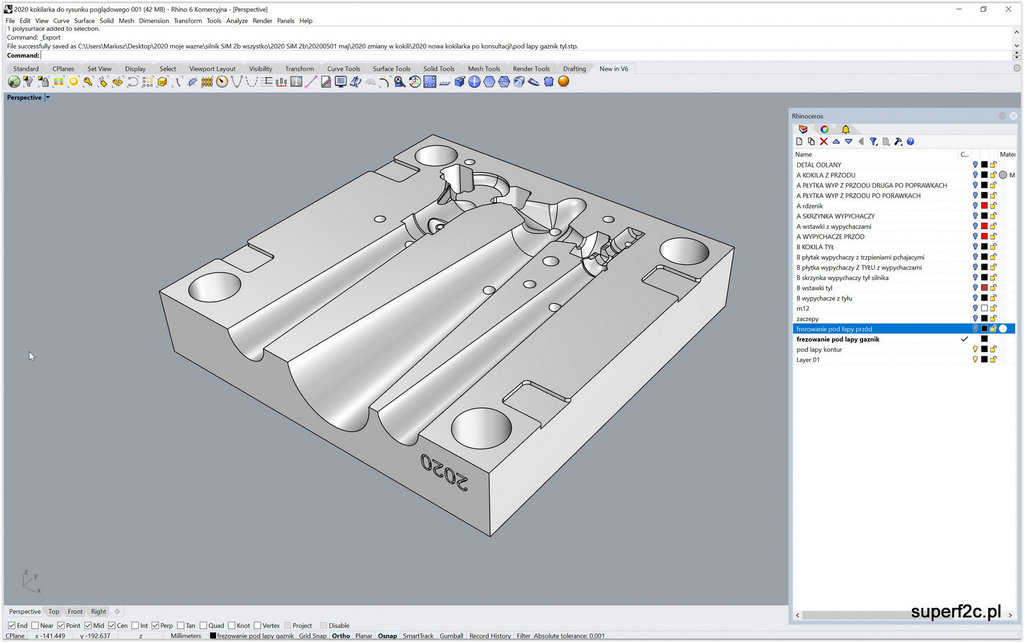Click the layers panel Help question icon

click(911, 142)
